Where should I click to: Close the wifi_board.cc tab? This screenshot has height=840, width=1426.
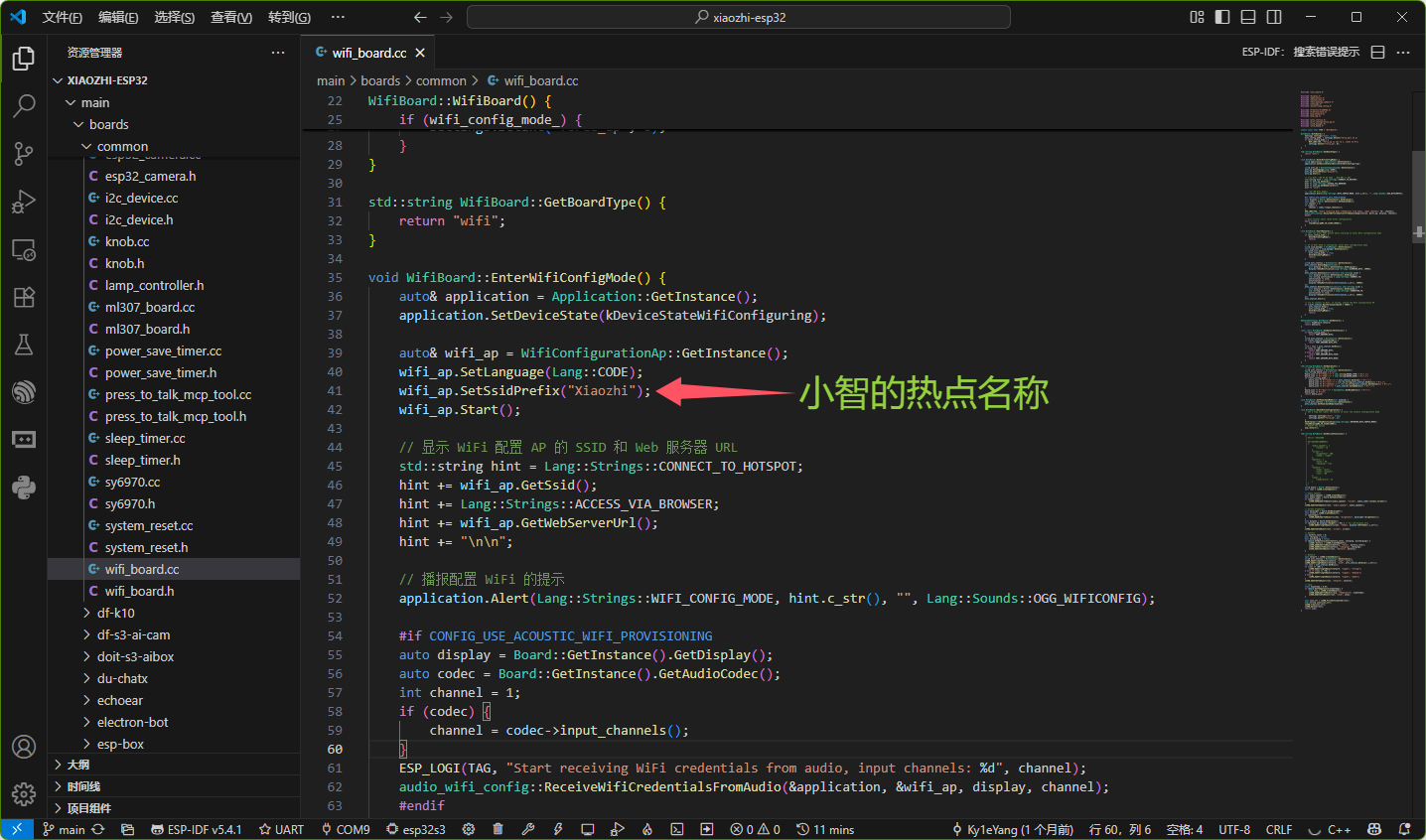[420, 53]
